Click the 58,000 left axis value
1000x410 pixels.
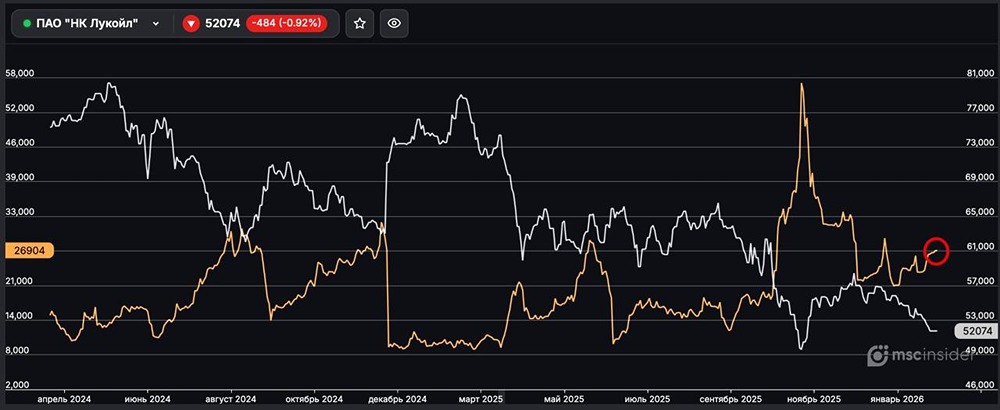click(x=18, y=74)
